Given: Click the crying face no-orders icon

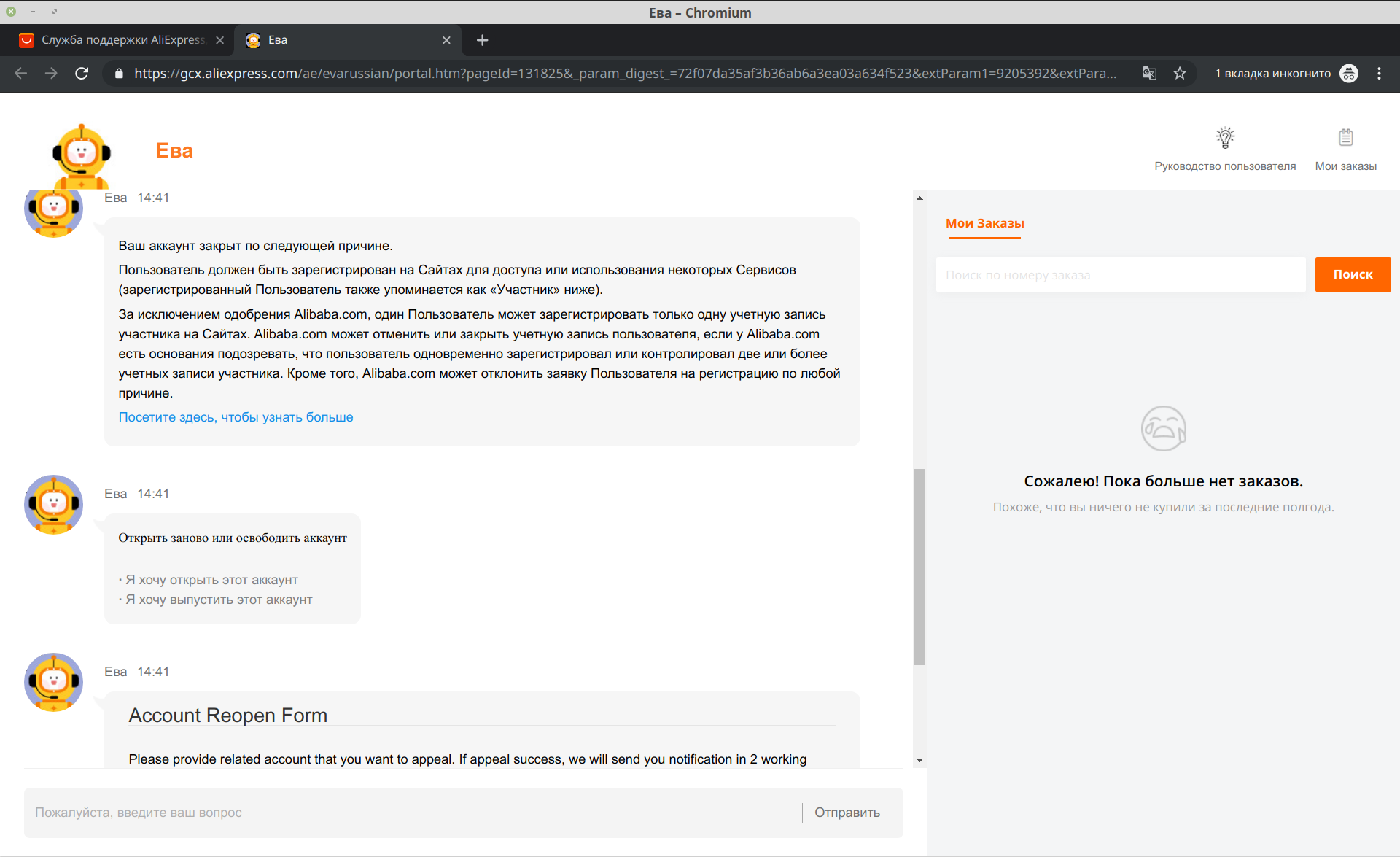Looking at the screenshot, I should [1163, 428].
